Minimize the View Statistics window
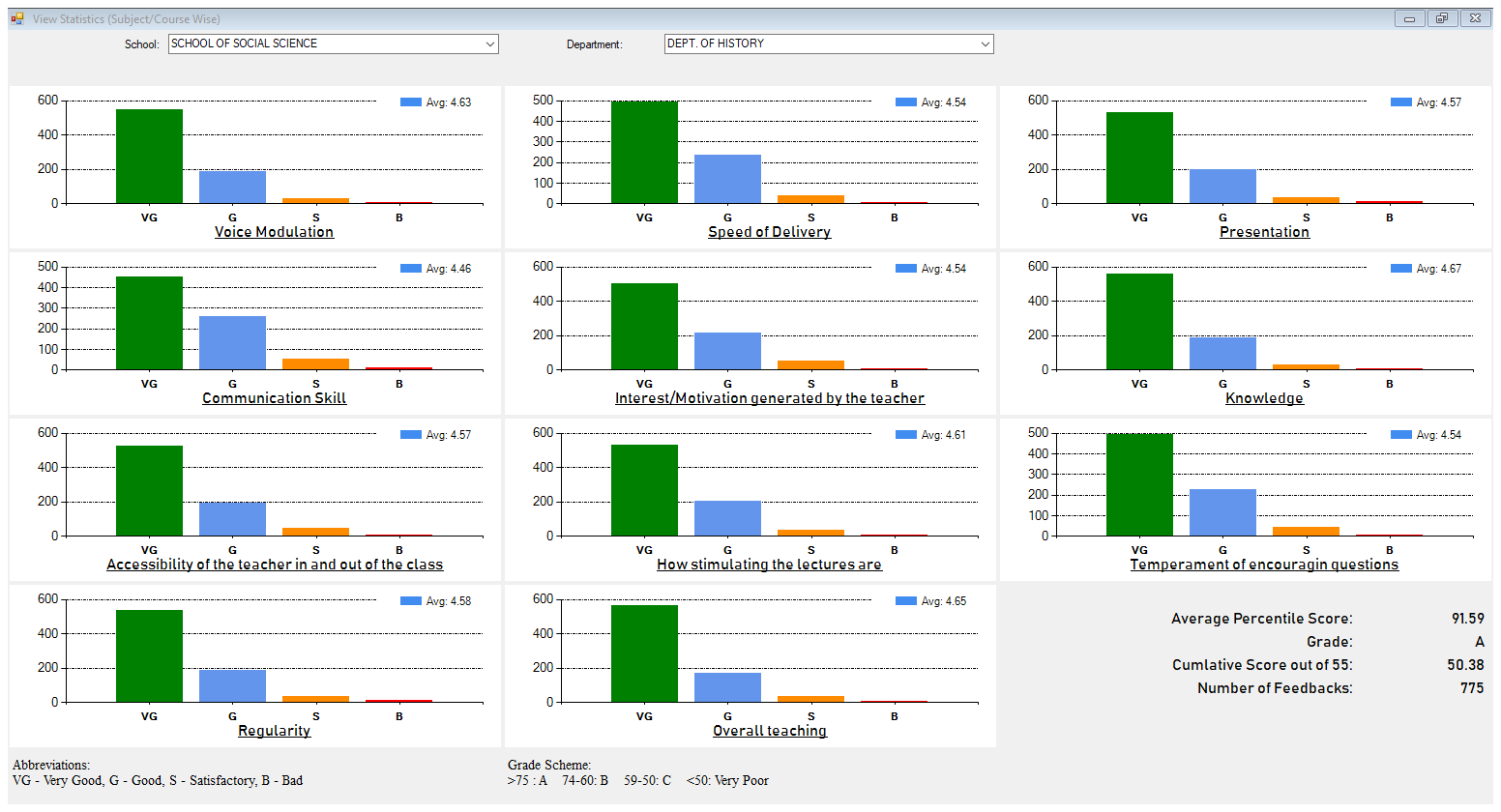 pos(1409,18)
